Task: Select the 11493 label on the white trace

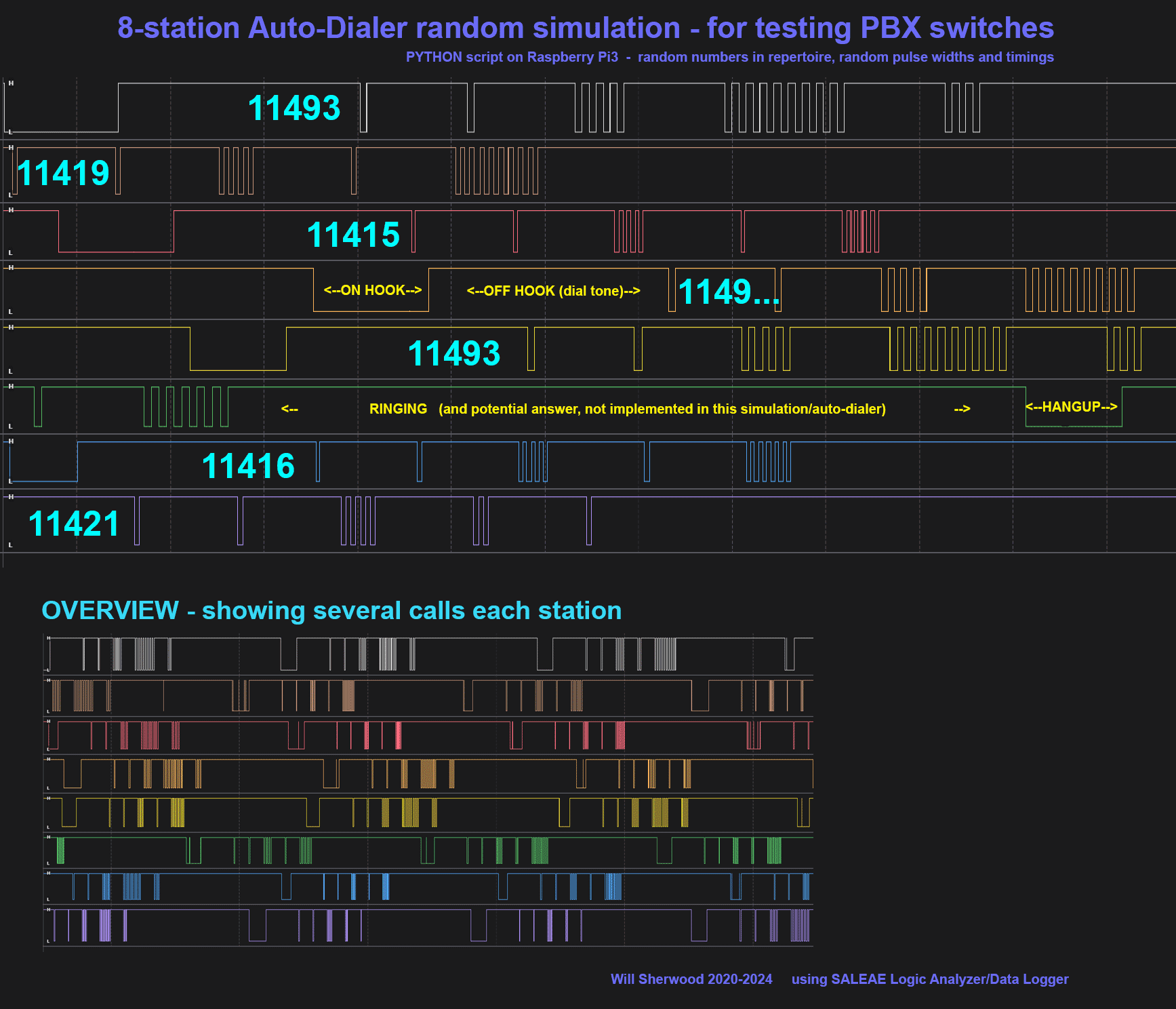Action: (x=293, y=108)
